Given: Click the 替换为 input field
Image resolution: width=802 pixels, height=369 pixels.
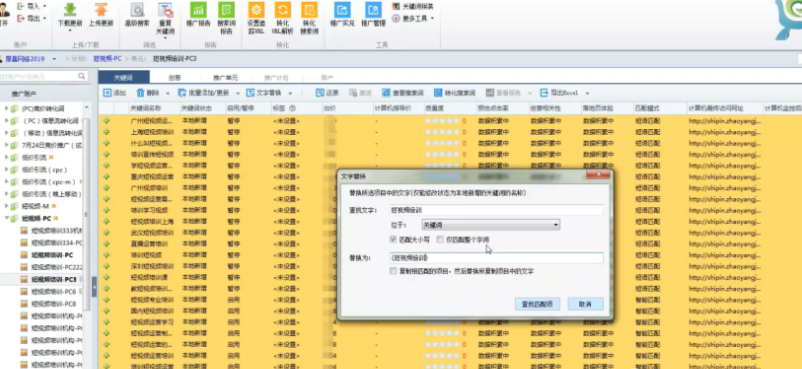Looking at the screenshot, I should click(x=496, y=258).
